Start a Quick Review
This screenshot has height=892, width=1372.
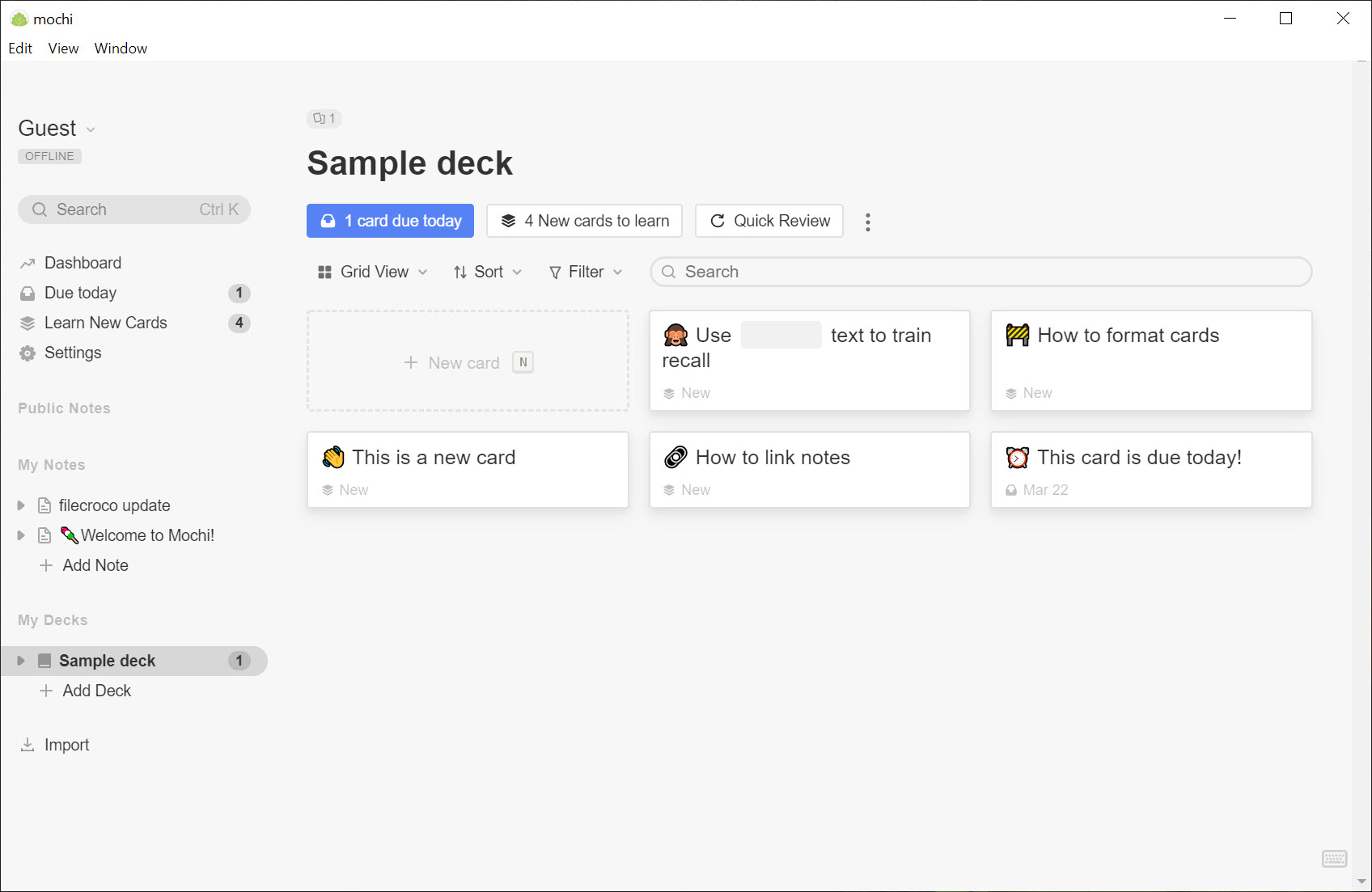(769, 221)
